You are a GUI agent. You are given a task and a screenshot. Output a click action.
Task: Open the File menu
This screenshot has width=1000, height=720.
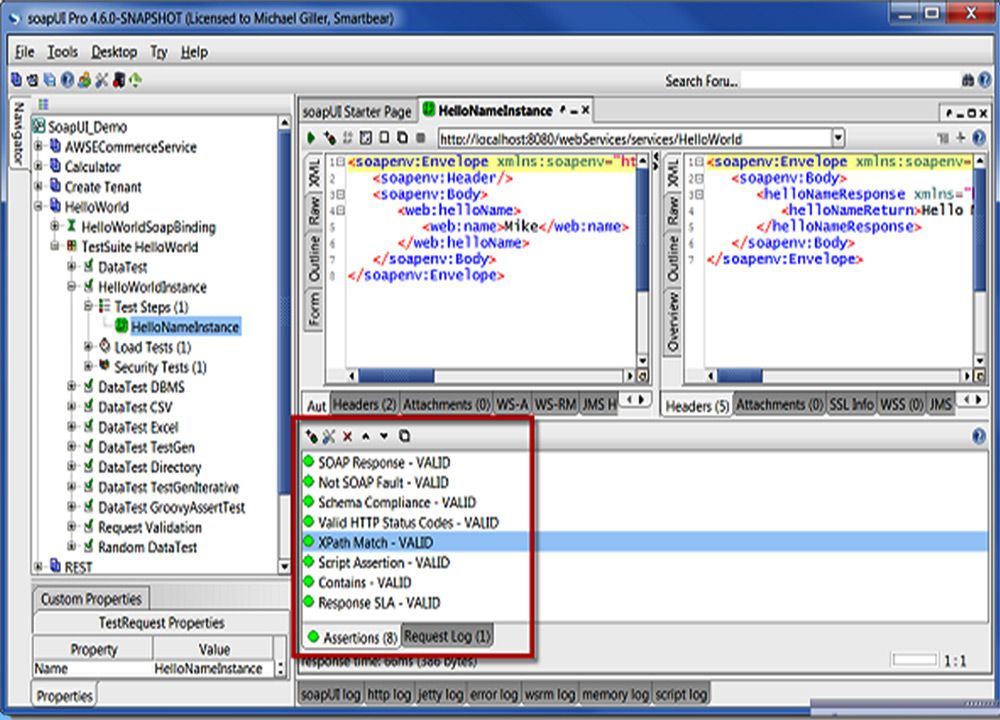tap(24, 52)
